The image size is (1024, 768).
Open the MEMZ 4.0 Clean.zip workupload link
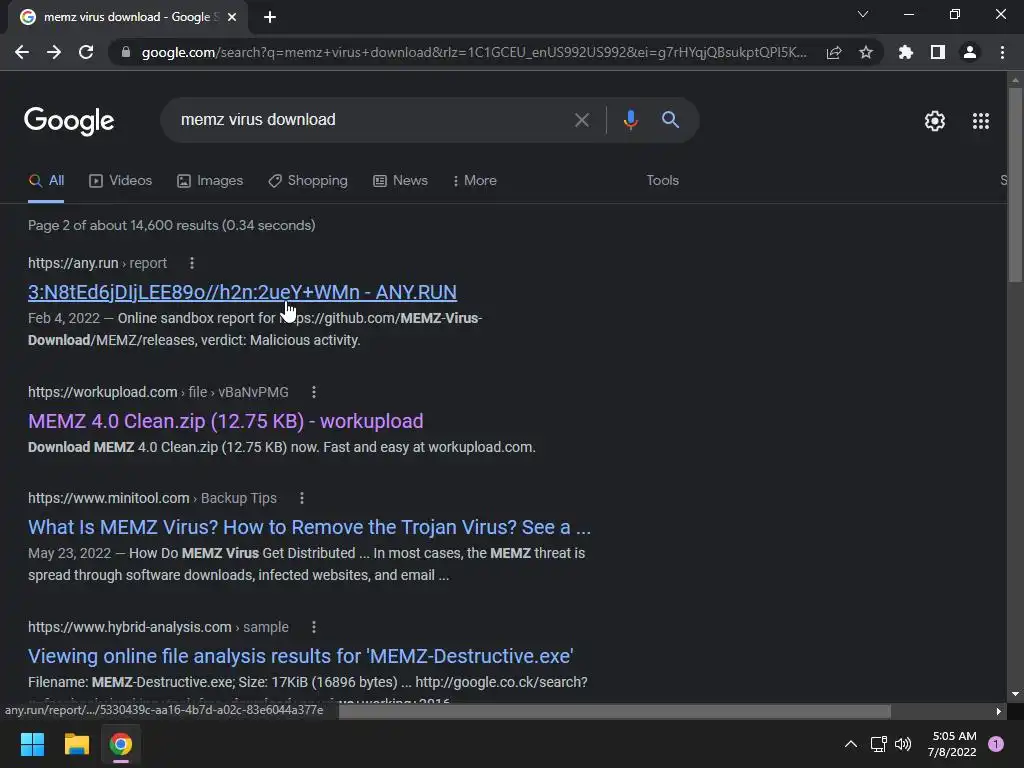pyautogui.click(x=225, y=421)
